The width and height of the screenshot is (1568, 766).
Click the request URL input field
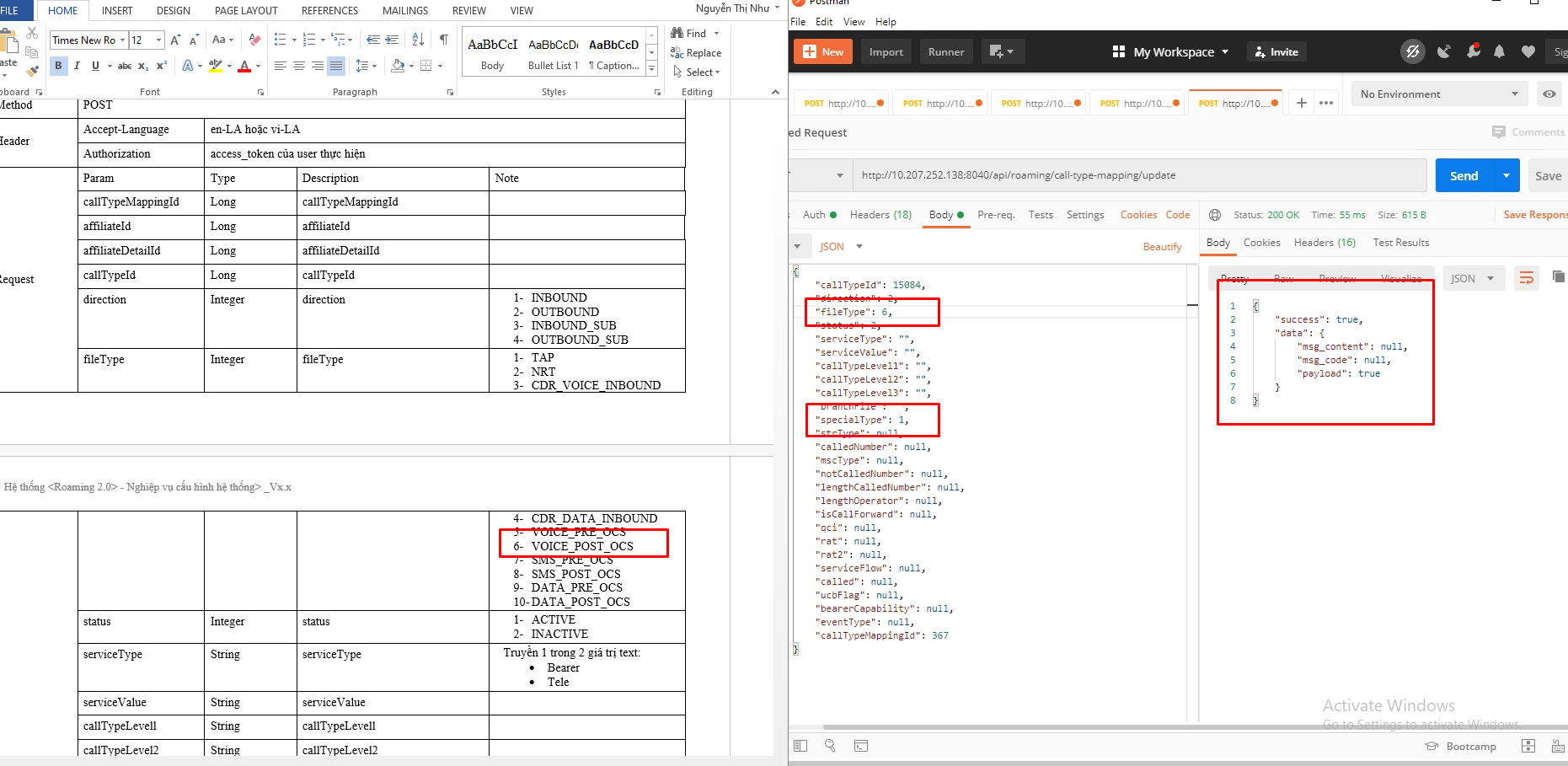[x=1137, y=175]
